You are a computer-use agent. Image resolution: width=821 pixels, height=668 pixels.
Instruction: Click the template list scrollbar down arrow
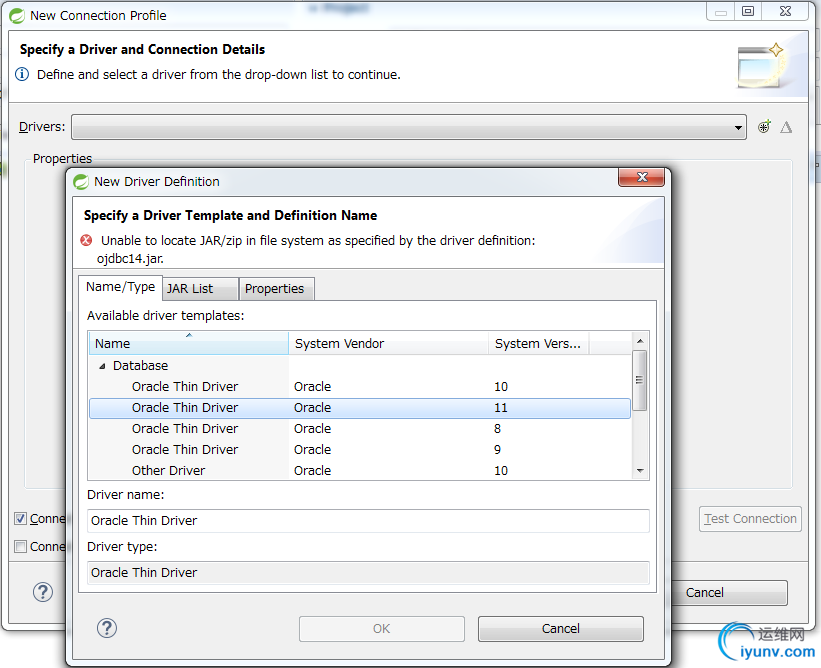640,471
